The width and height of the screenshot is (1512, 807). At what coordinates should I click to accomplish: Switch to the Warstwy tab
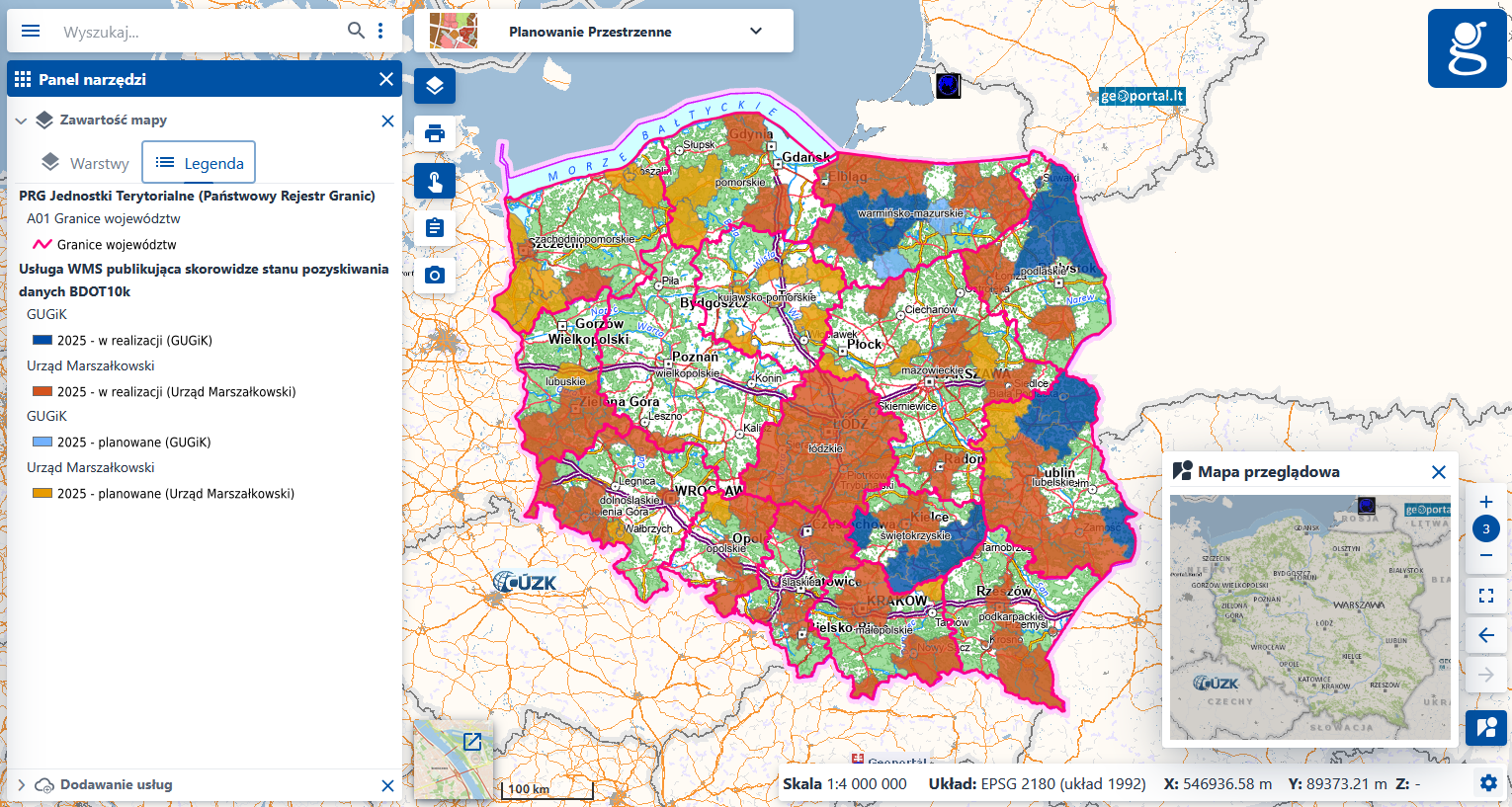85,163
